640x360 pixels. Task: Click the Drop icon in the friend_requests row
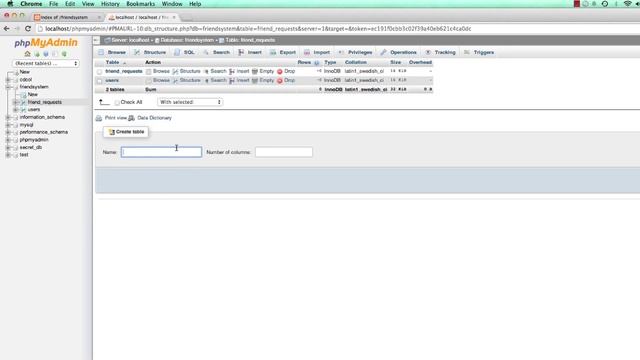(x=280, y=71)
